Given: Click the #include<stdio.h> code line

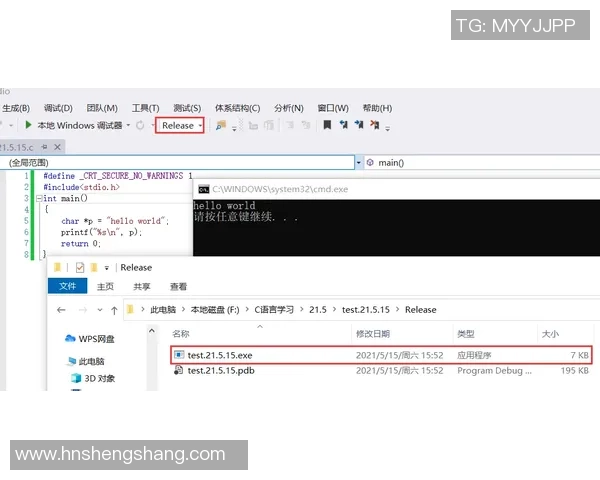Looking at the screenshot, I should [82, 187].
